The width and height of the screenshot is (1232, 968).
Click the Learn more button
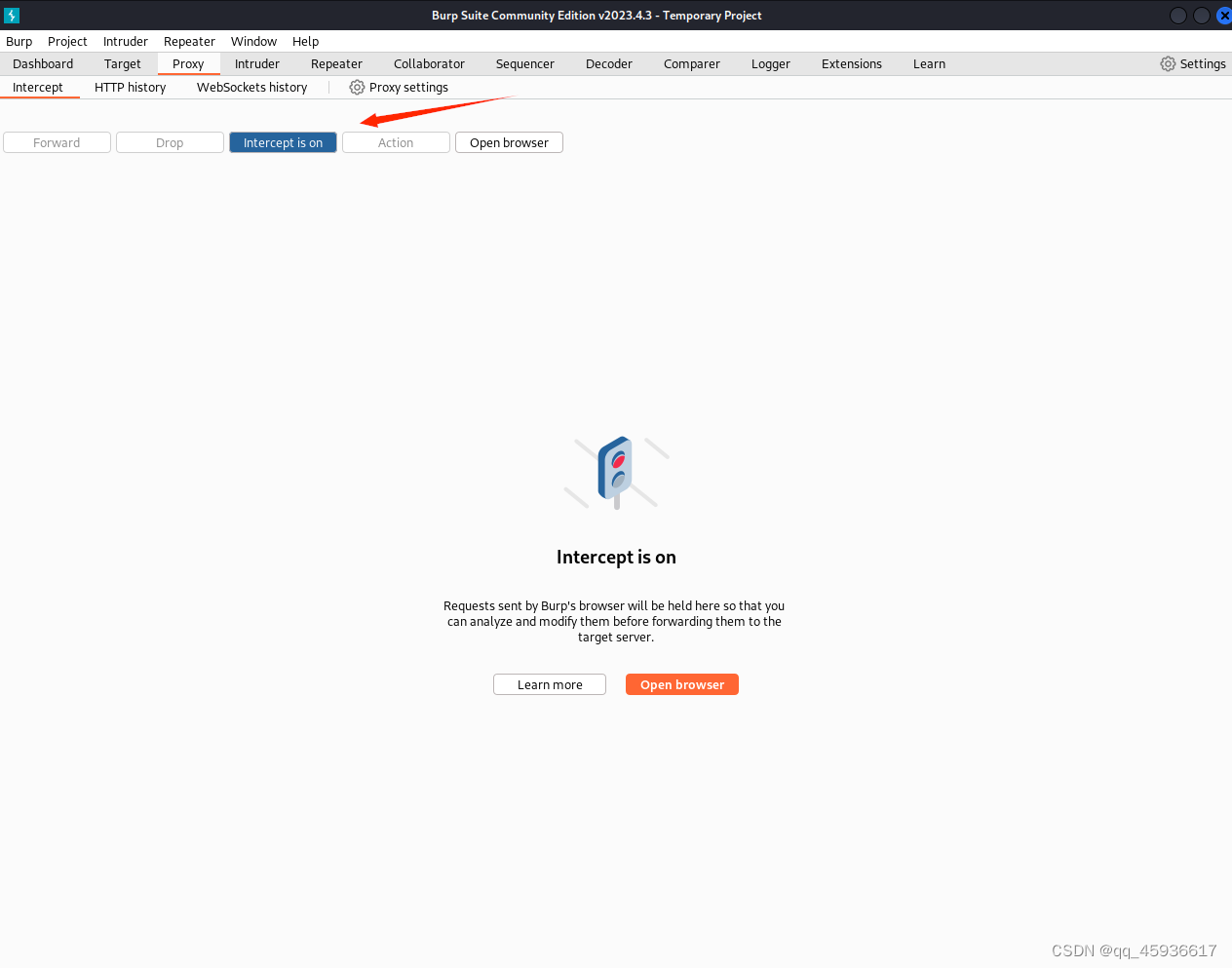click(550, 684)
